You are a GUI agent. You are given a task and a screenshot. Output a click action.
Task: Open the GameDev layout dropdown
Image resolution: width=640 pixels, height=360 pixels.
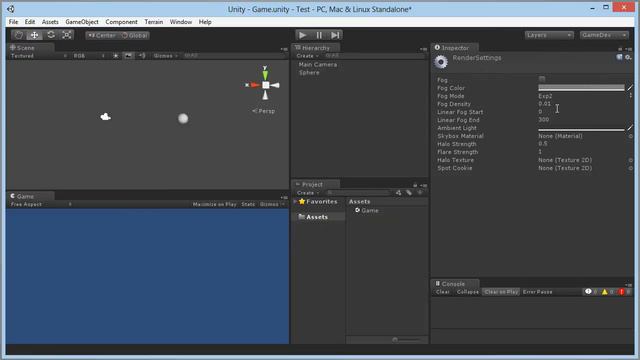tap(604, 35)
